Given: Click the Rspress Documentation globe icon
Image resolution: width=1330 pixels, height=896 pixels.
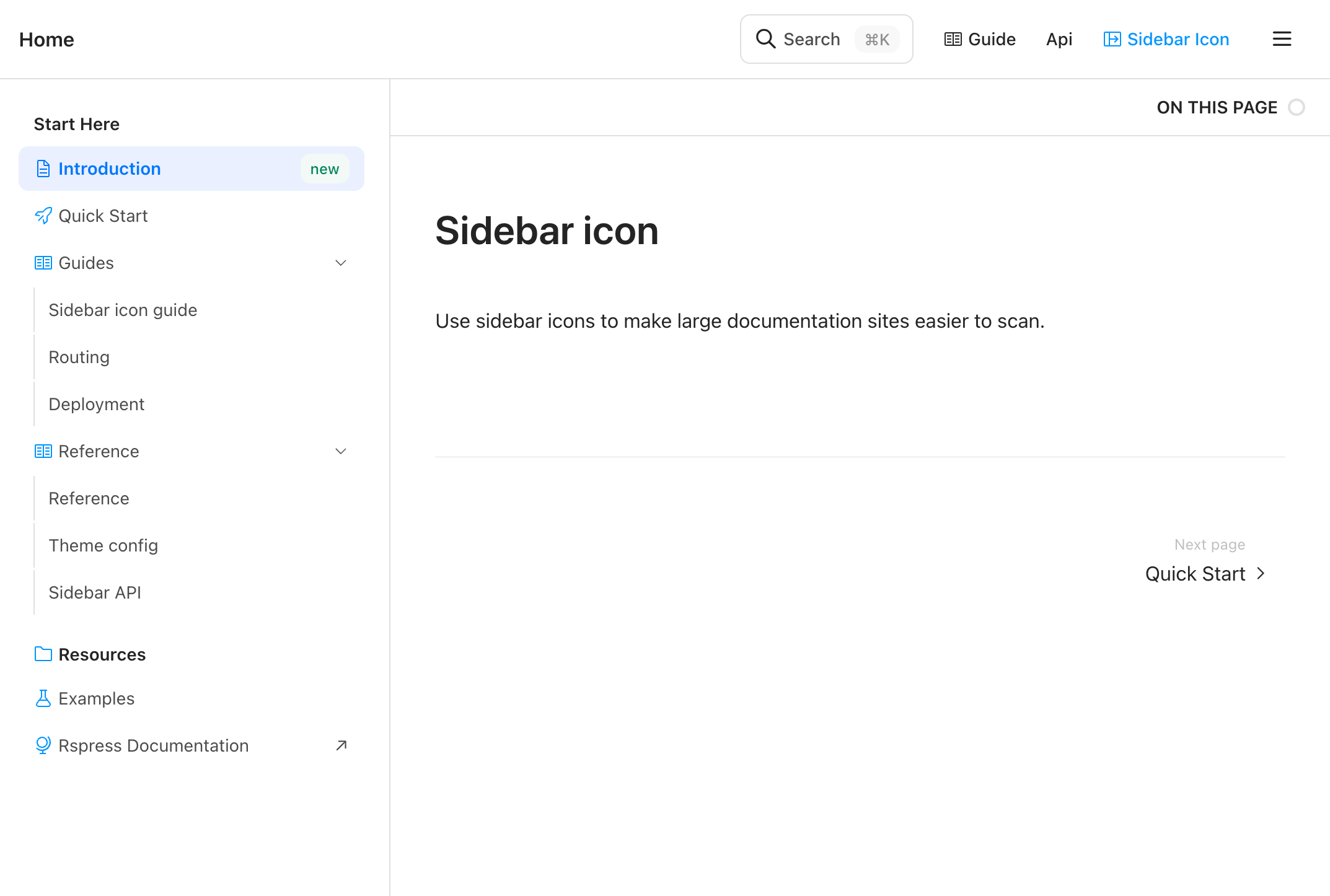Looking at the screenshot, I should click(43, 745).
